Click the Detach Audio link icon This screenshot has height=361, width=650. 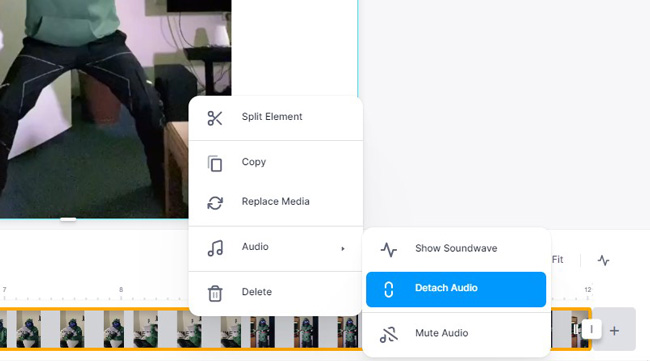pos(388,289)
